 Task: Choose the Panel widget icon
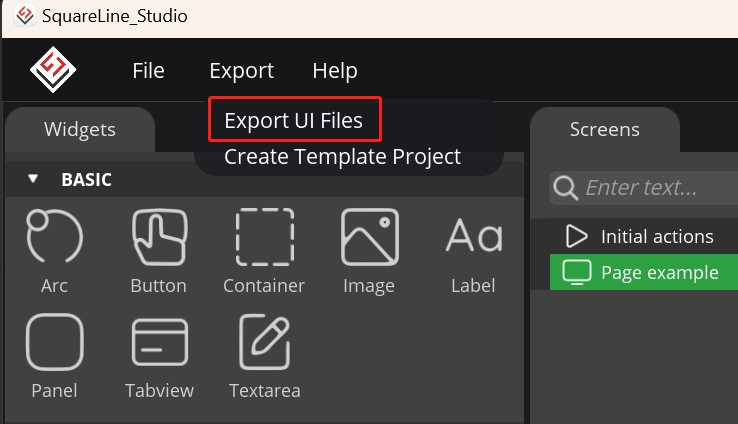pos(55,342)
